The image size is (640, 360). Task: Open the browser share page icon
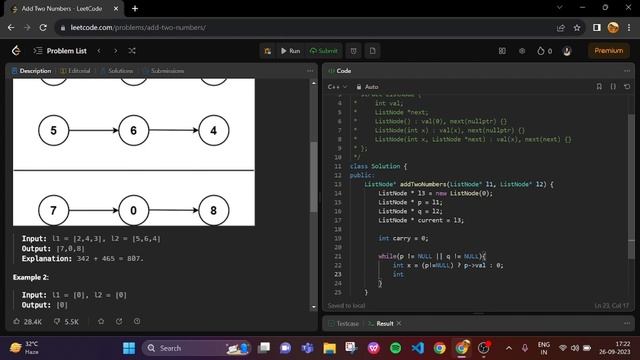tap(560, 28)
